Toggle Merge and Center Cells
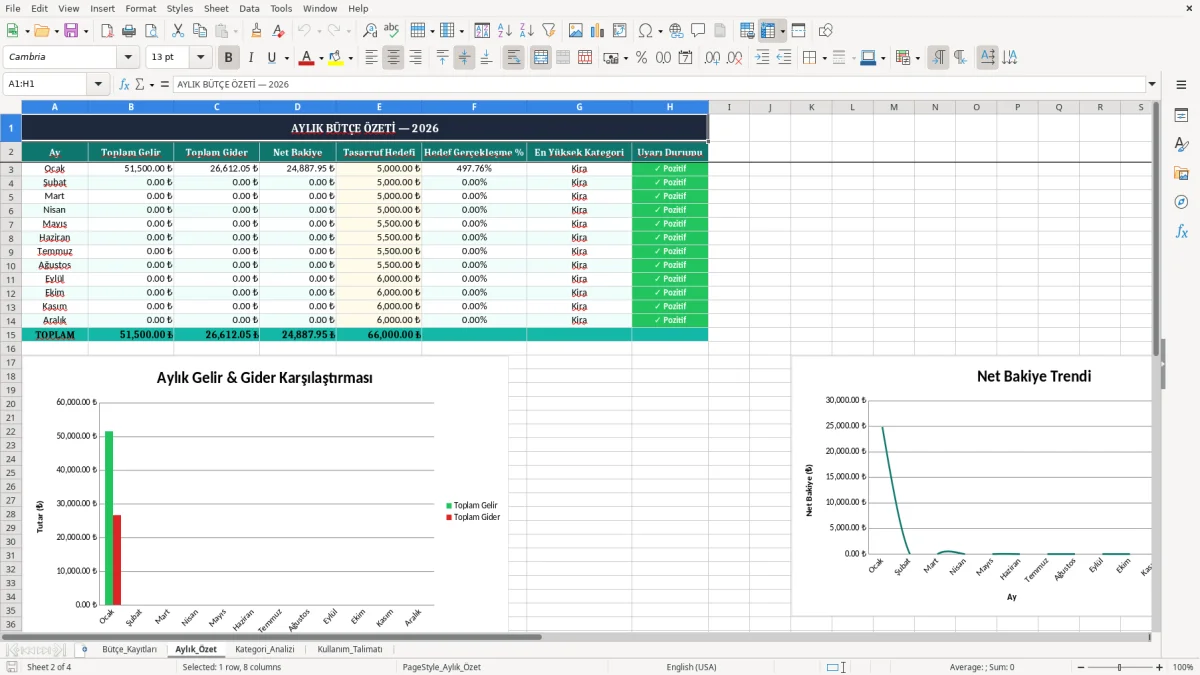This screenshot has width=1200, height=675. [x=541, y=58]
